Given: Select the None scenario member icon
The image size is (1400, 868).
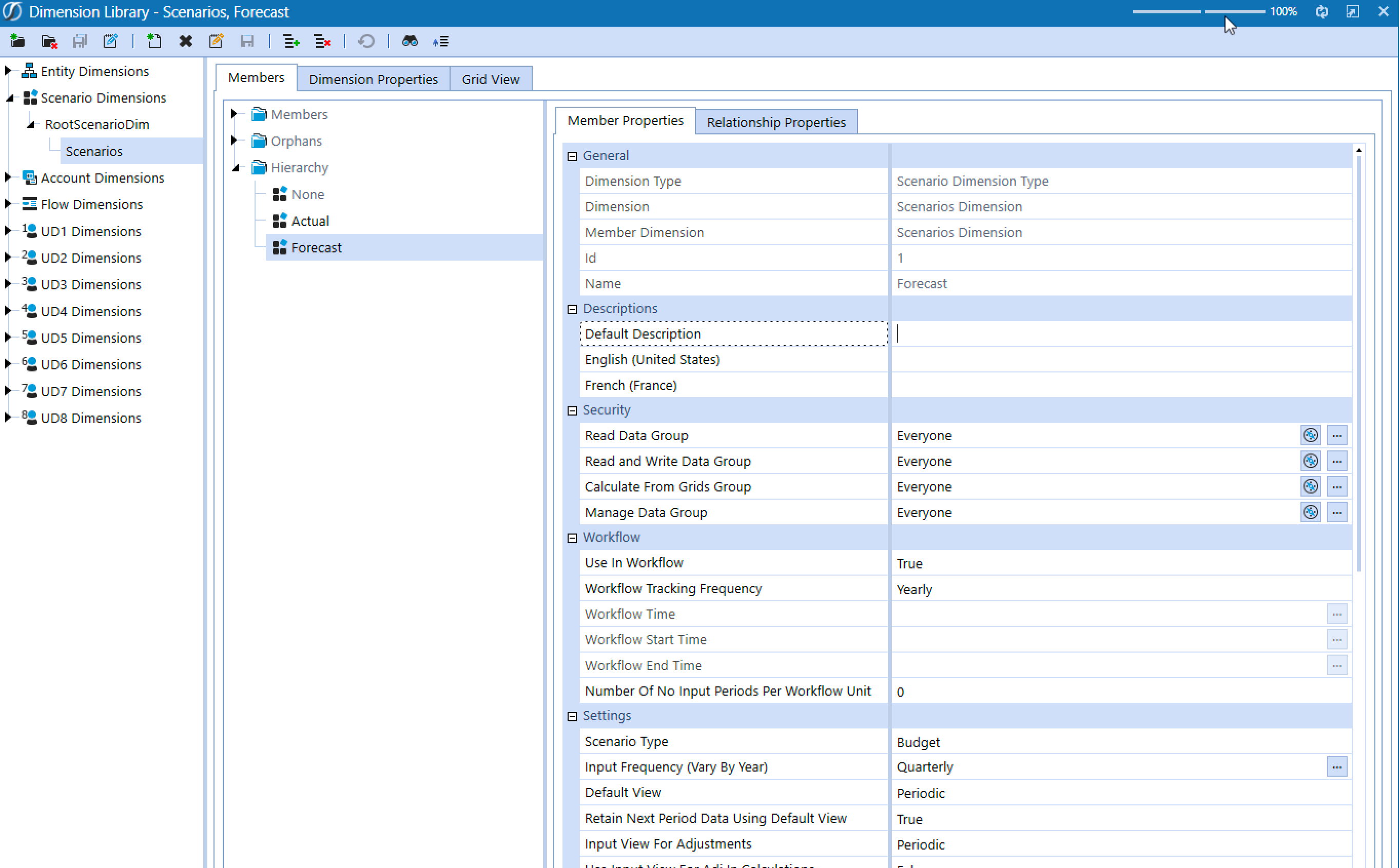Looking at the screenshot, I should pyautogui.click(x=280, y=194).
